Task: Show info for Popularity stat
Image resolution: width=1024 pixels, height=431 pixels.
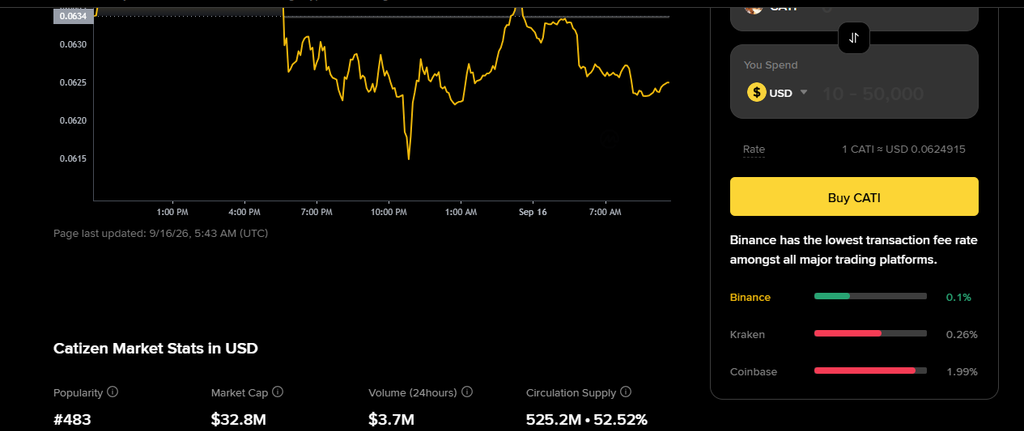Action: point(112,392)
